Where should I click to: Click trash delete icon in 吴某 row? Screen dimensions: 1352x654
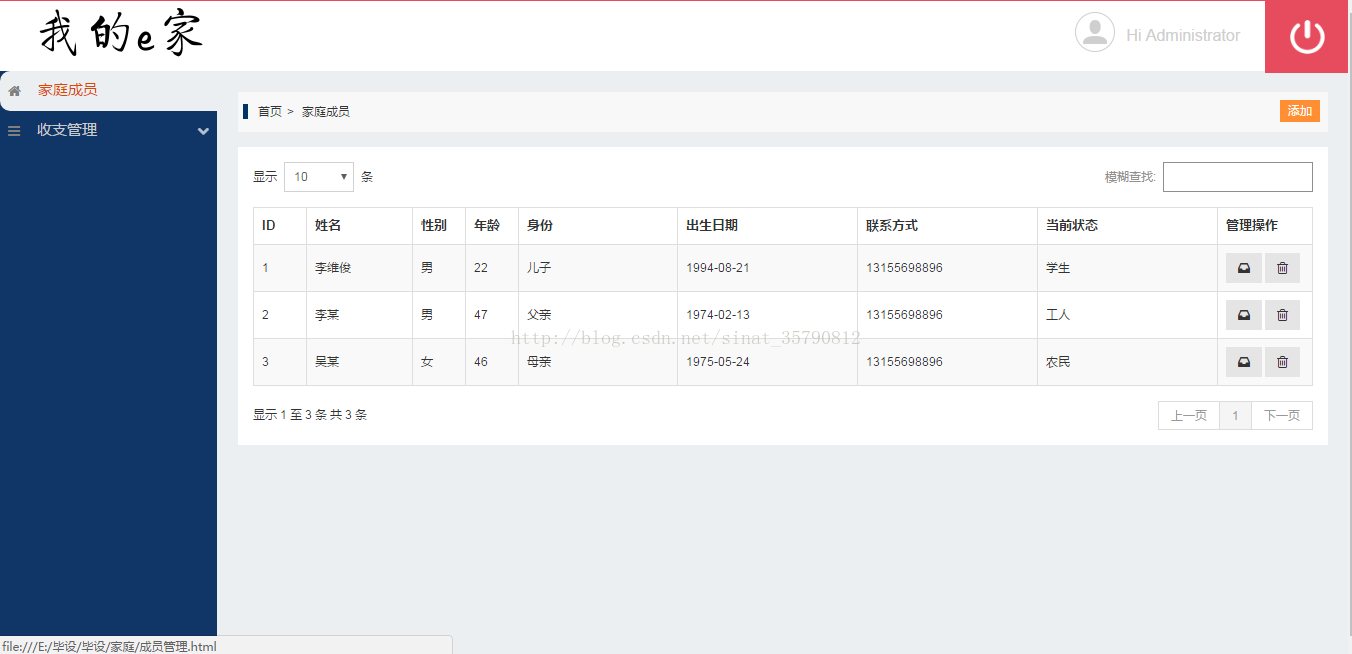(x=1283, y=362)
